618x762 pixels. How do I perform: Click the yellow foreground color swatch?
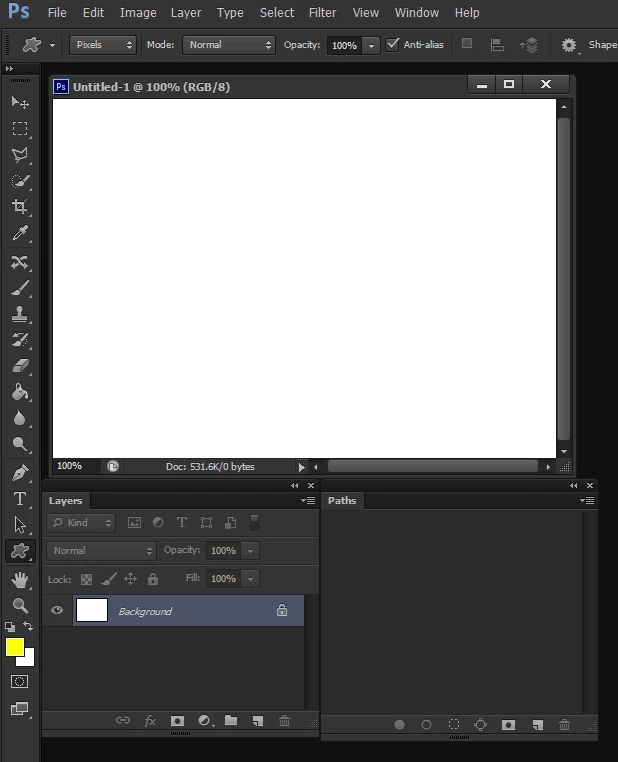pyautogui.click(x=15, y=647)
